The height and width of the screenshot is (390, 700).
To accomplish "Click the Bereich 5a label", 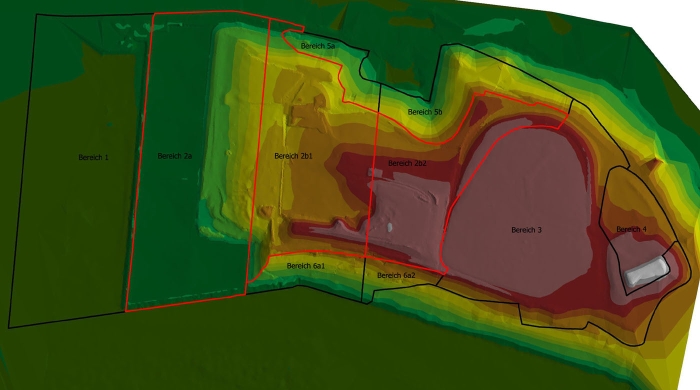I will (317, 46).
